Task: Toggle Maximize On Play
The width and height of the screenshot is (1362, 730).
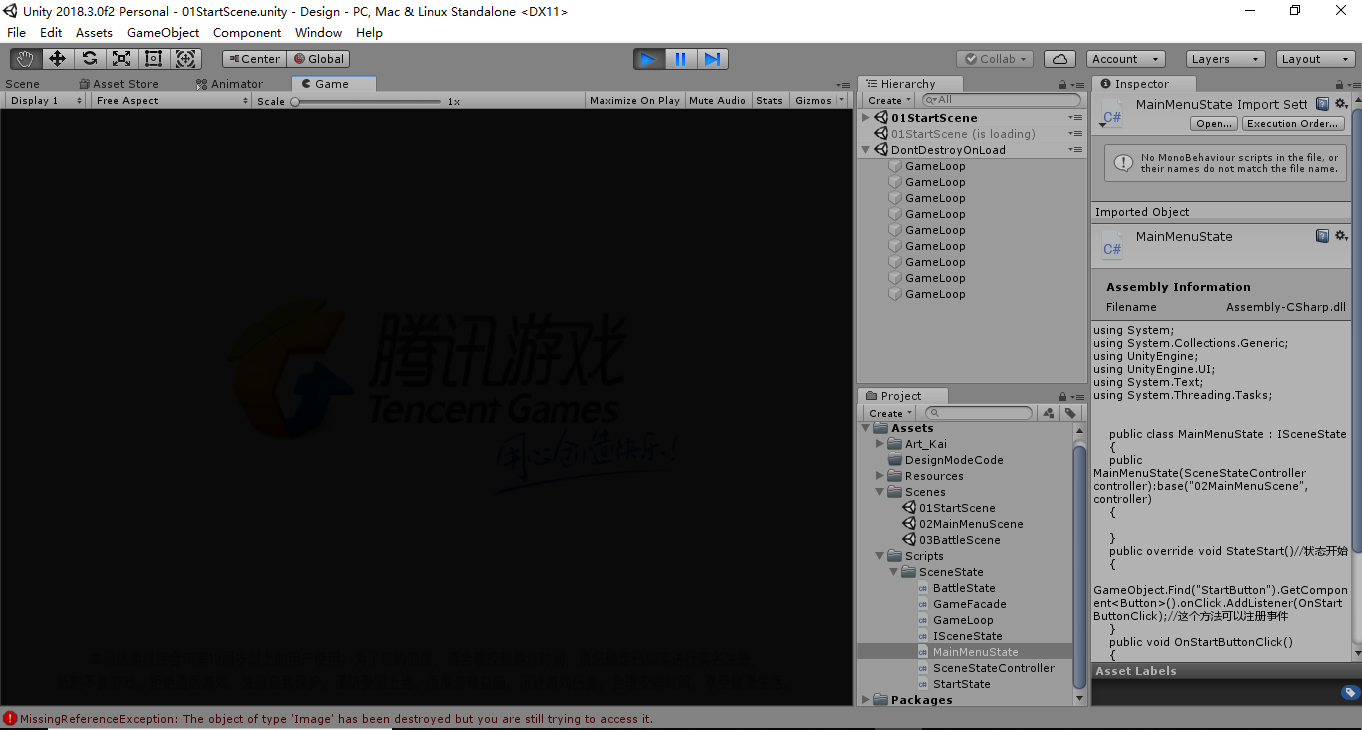Action: point(635,100)
